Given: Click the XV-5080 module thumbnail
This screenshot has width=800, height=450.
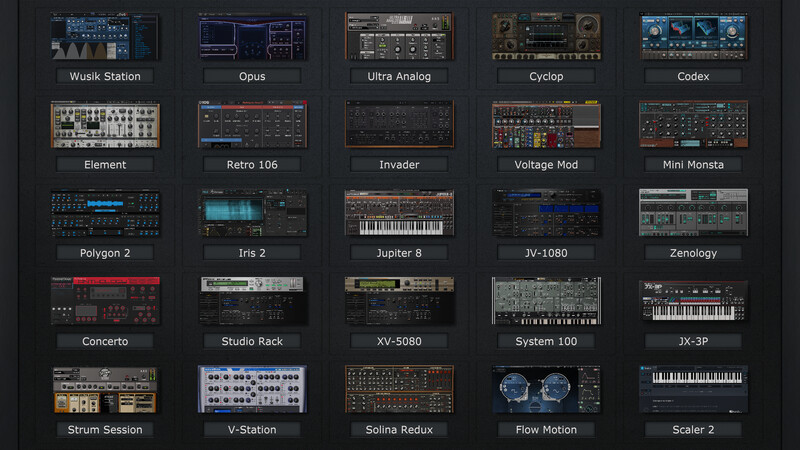Looking at the screenshot, I should (x=399, y=301).
